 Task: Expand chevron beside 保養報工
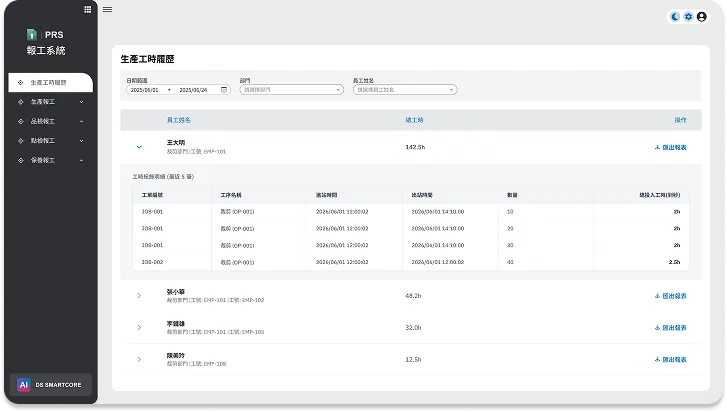(x=82, y=160)
